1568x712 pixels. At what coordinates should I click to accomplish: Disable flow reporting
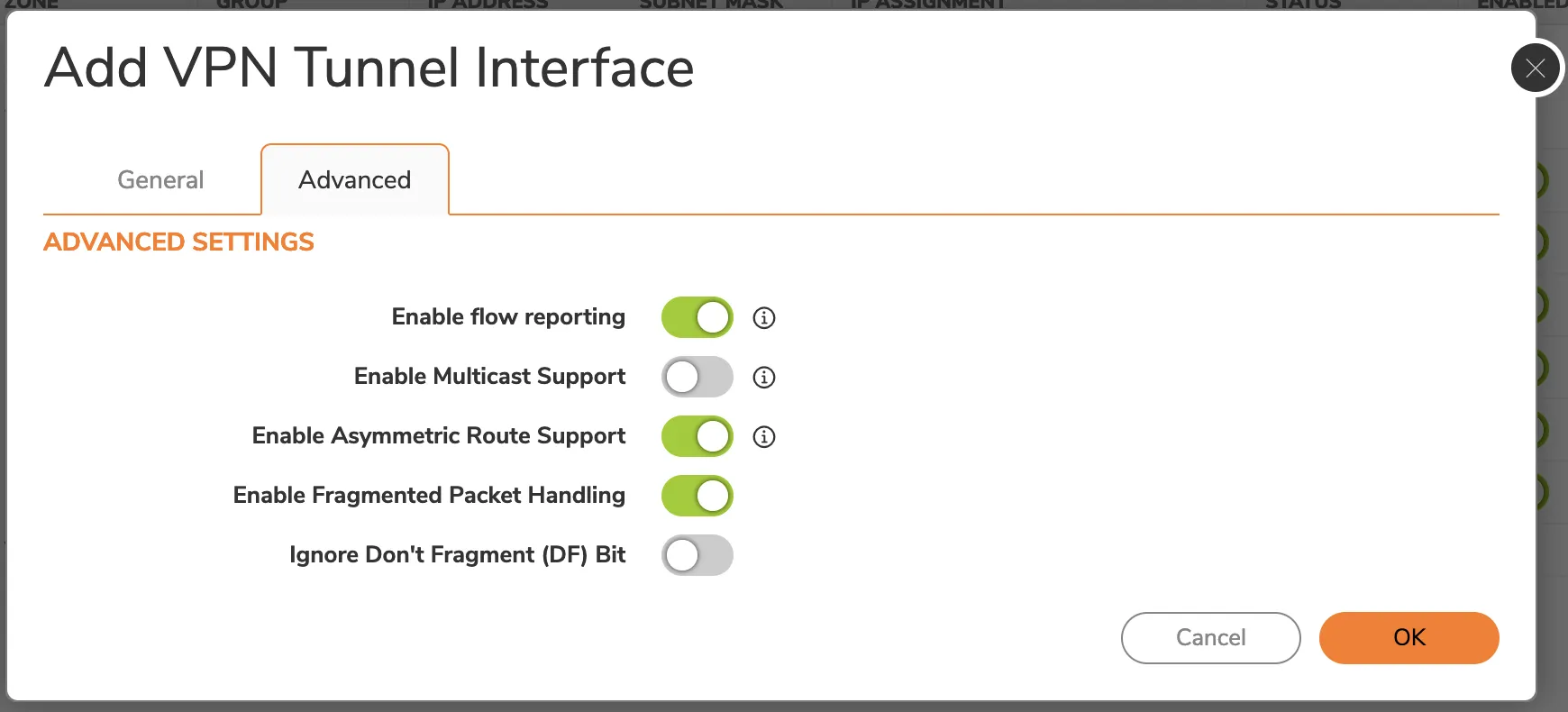[697, 317]
